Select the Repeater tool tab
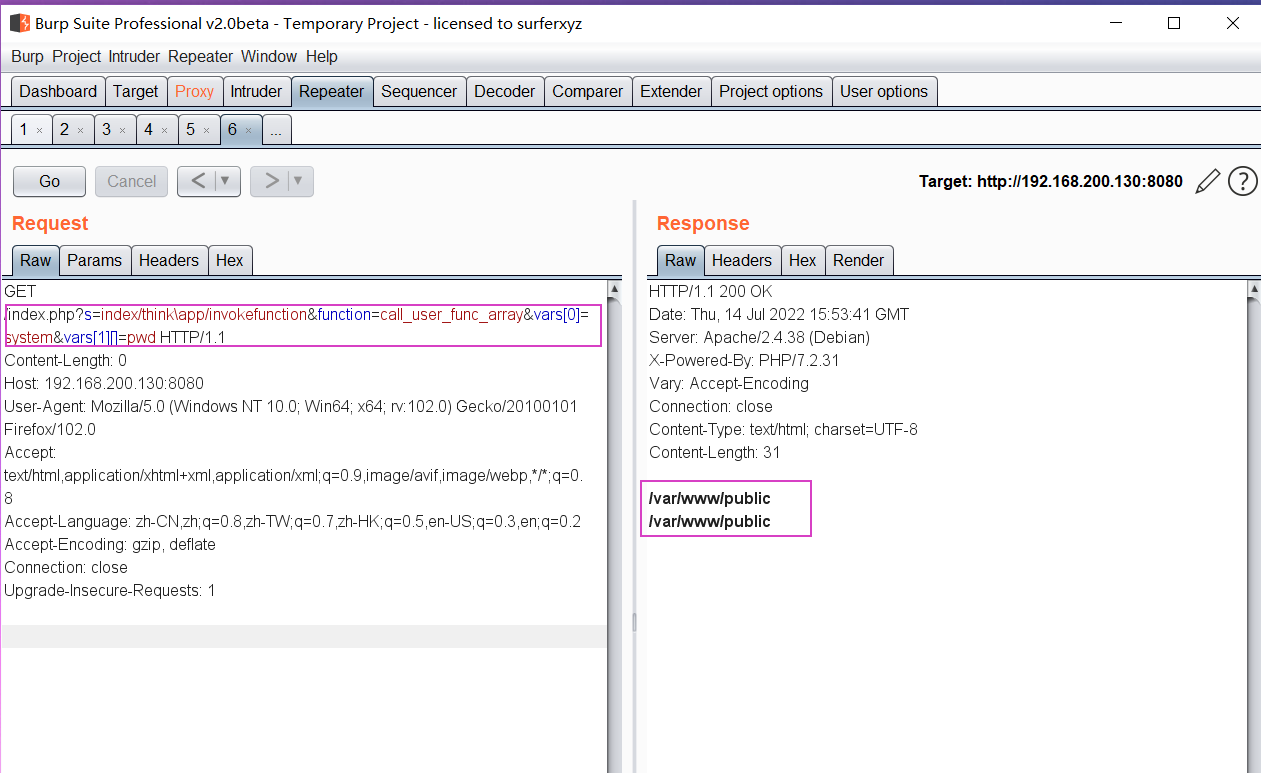This screenshot has height=773, width=1261. click(x=332, y=91)
